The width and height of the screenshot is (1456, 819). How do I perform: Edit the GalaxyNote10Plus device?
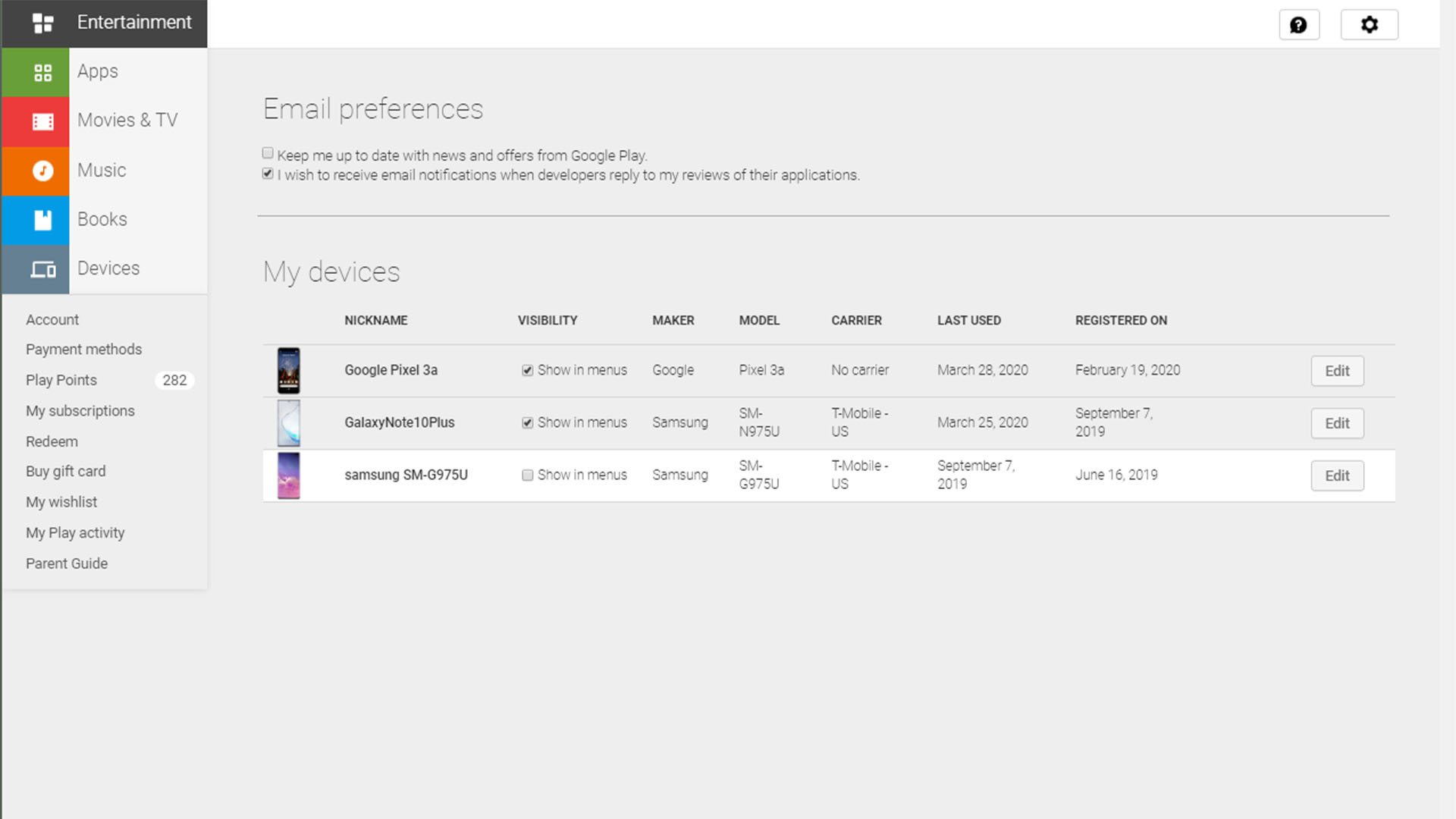click(x=1337, y=423)
